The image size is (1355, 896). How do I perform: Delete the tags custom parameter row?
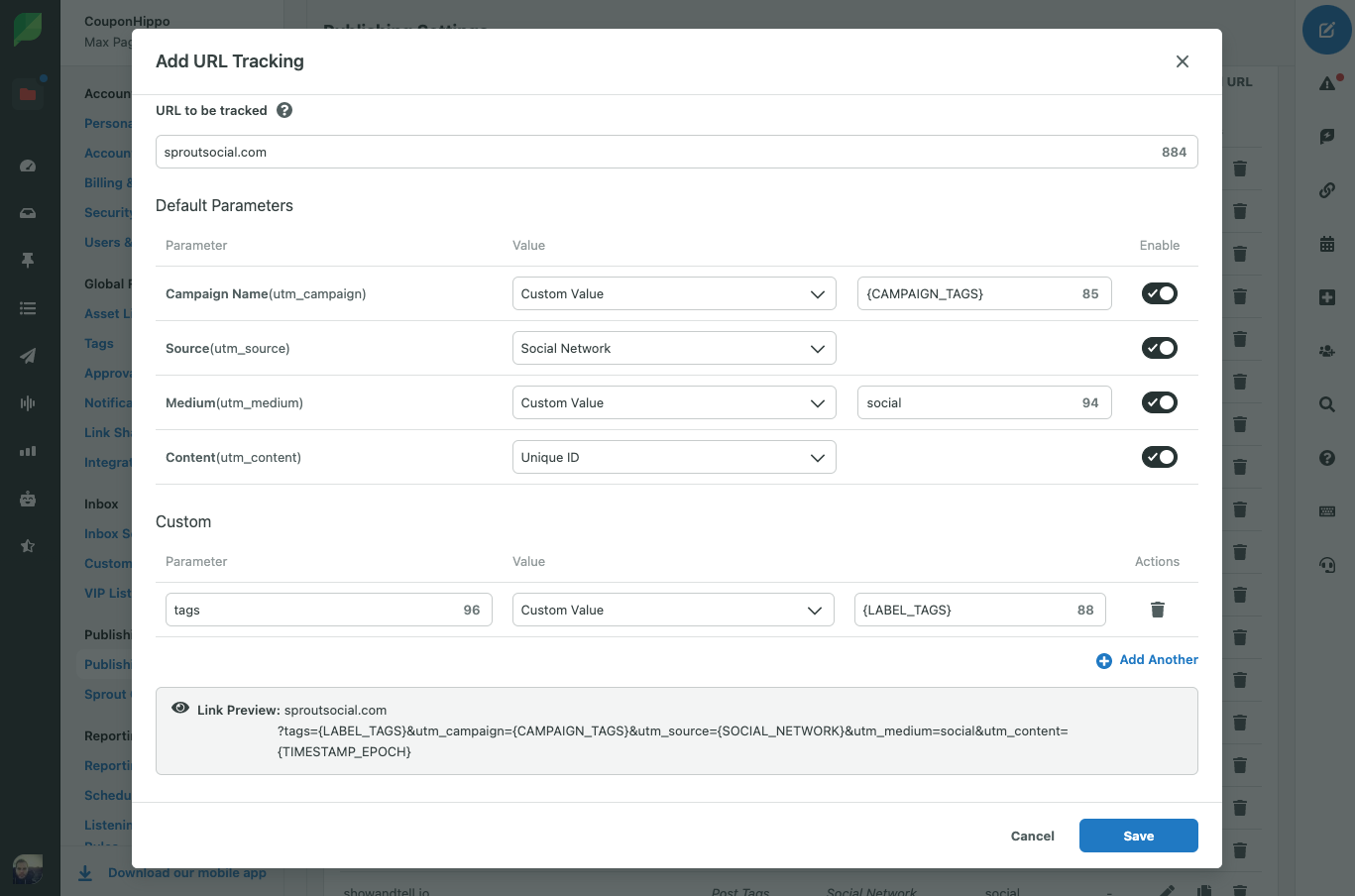point(1157,610)
